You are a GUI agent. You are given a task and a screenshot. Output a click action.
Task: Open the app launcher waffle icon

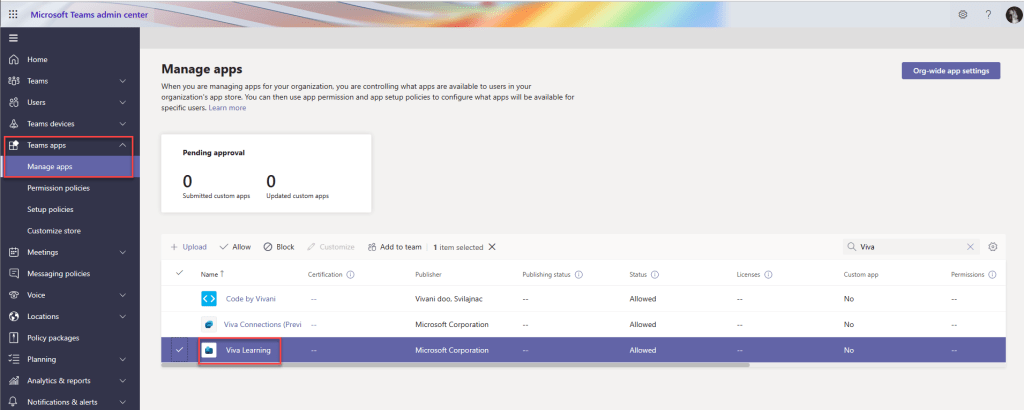13,14
